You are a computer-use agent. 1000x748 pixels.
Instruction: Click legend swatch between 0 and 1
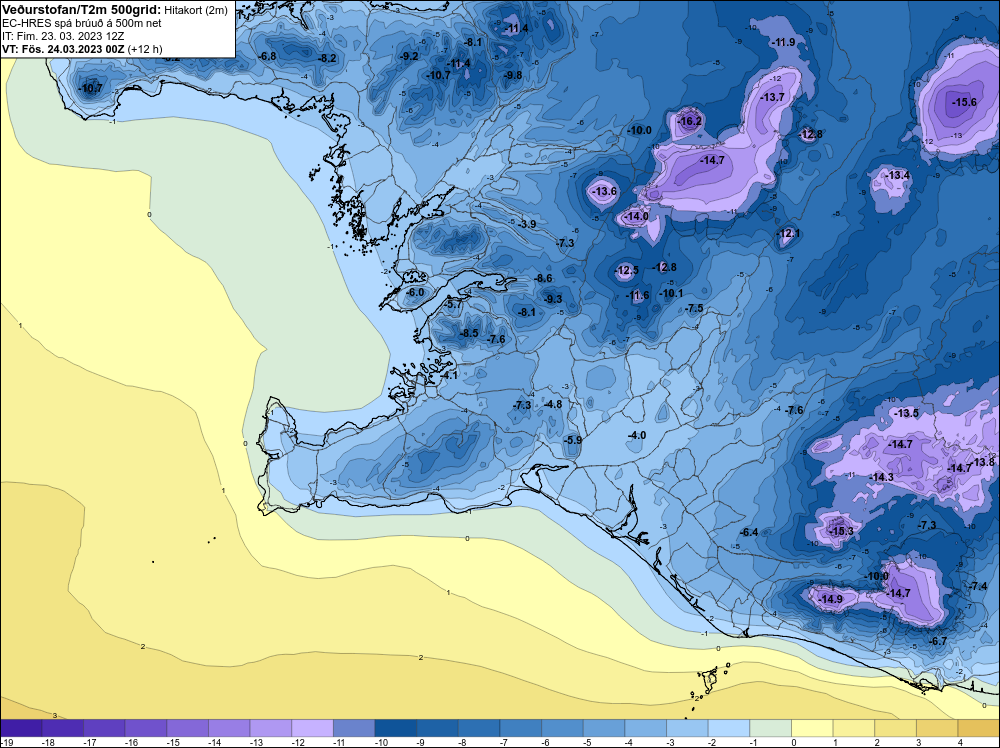pos(812,728)
